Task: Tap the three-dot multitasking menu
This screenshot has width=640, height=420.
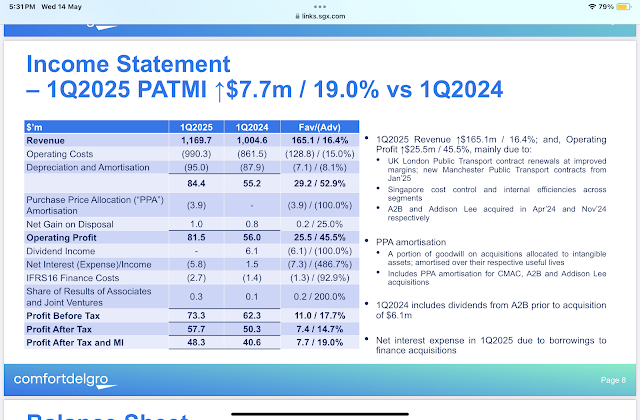Action: coord(320,7)
